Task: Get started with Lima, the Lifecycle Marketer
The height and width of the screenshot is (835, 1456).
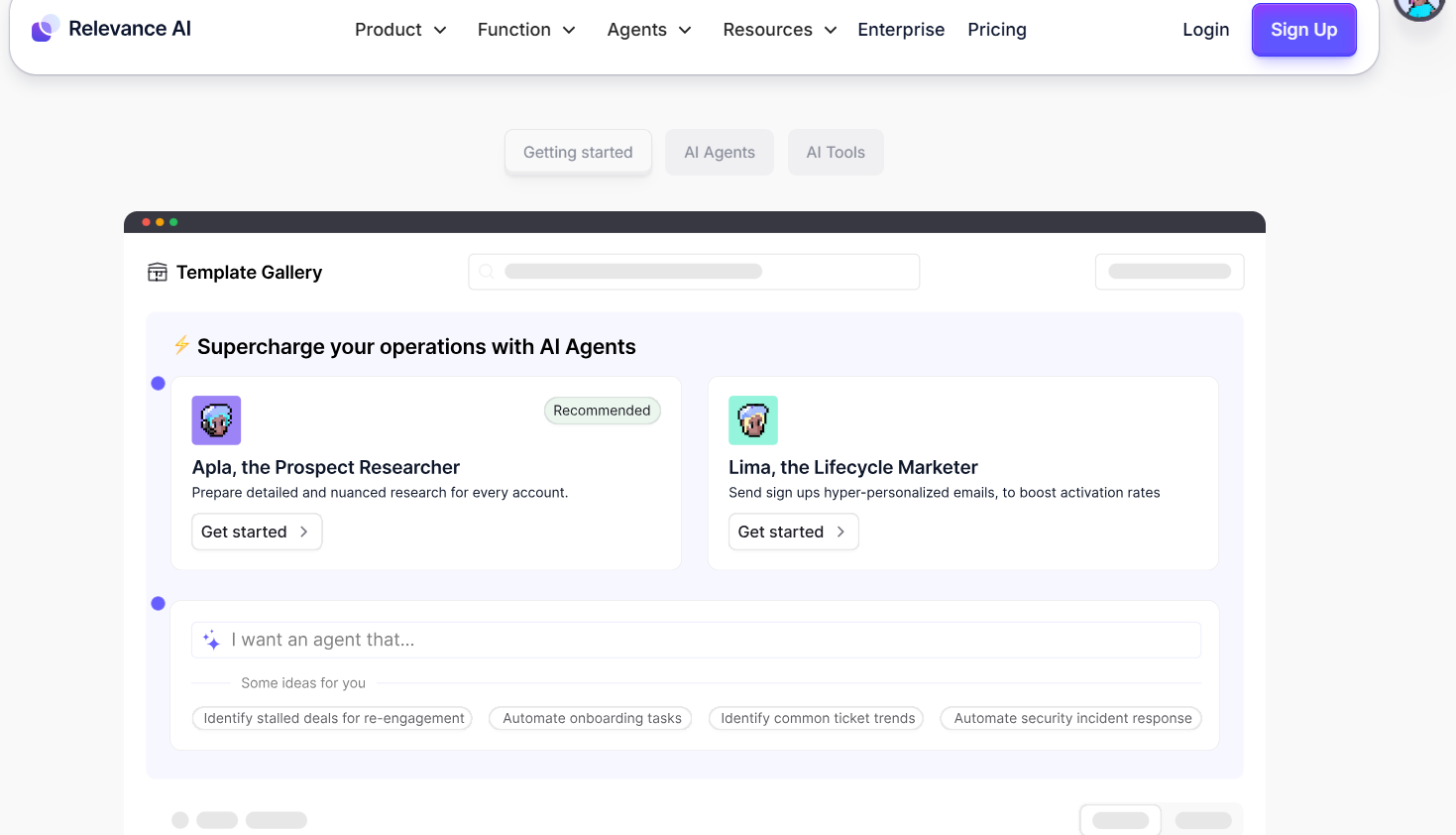Action: click(x=794, y=532)
